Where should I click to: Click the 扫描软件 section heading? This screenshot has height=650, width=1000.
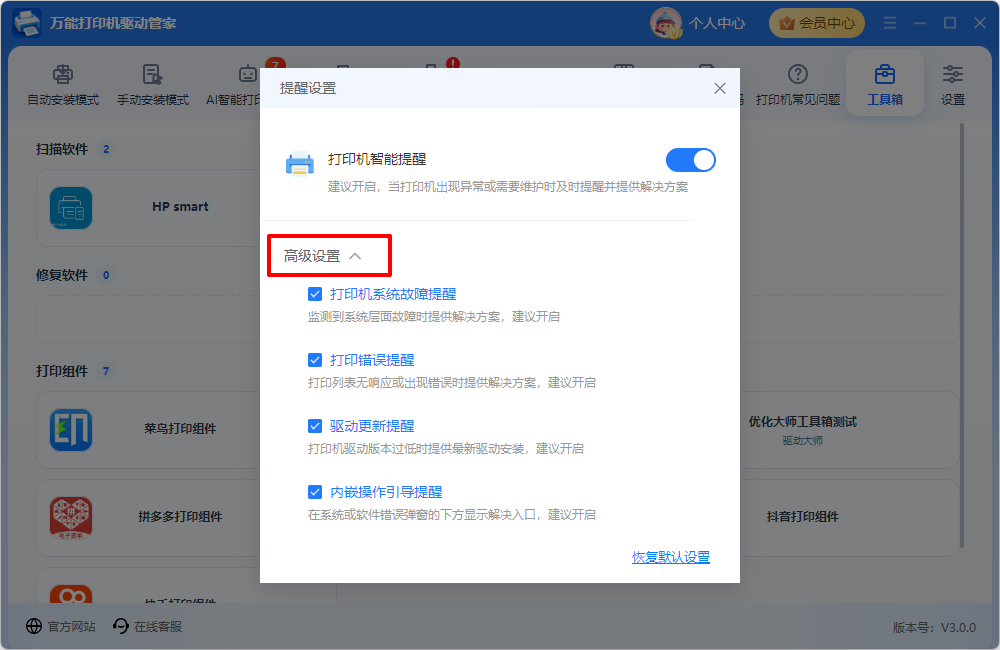tap(62, 149)
